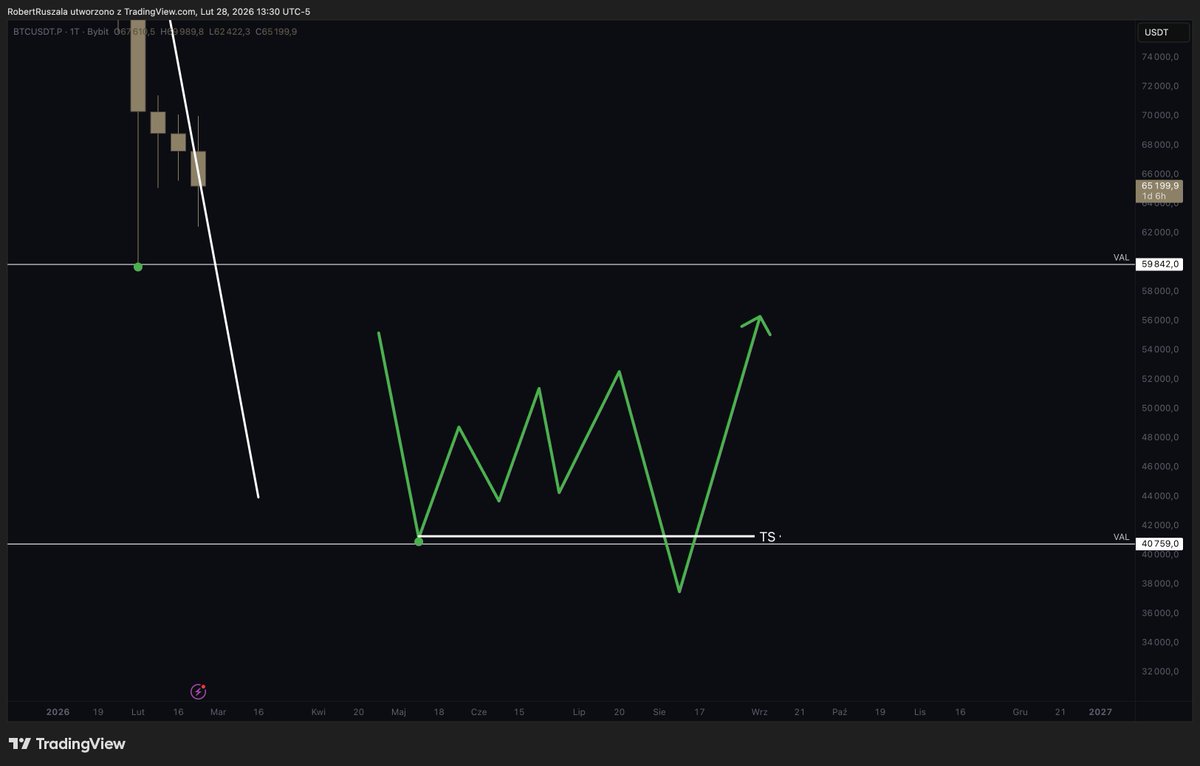Click the 32 000,0 price axis label
Screen dimensions: 1200x766
(x=1161, y=671)
